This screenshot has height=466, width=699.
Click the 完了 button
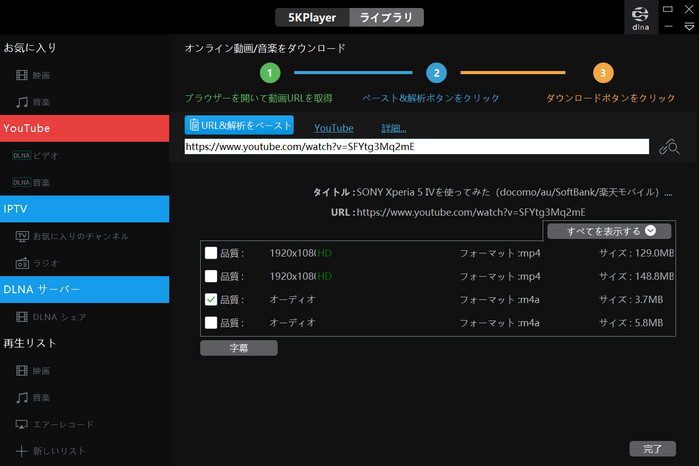[653, 449]
